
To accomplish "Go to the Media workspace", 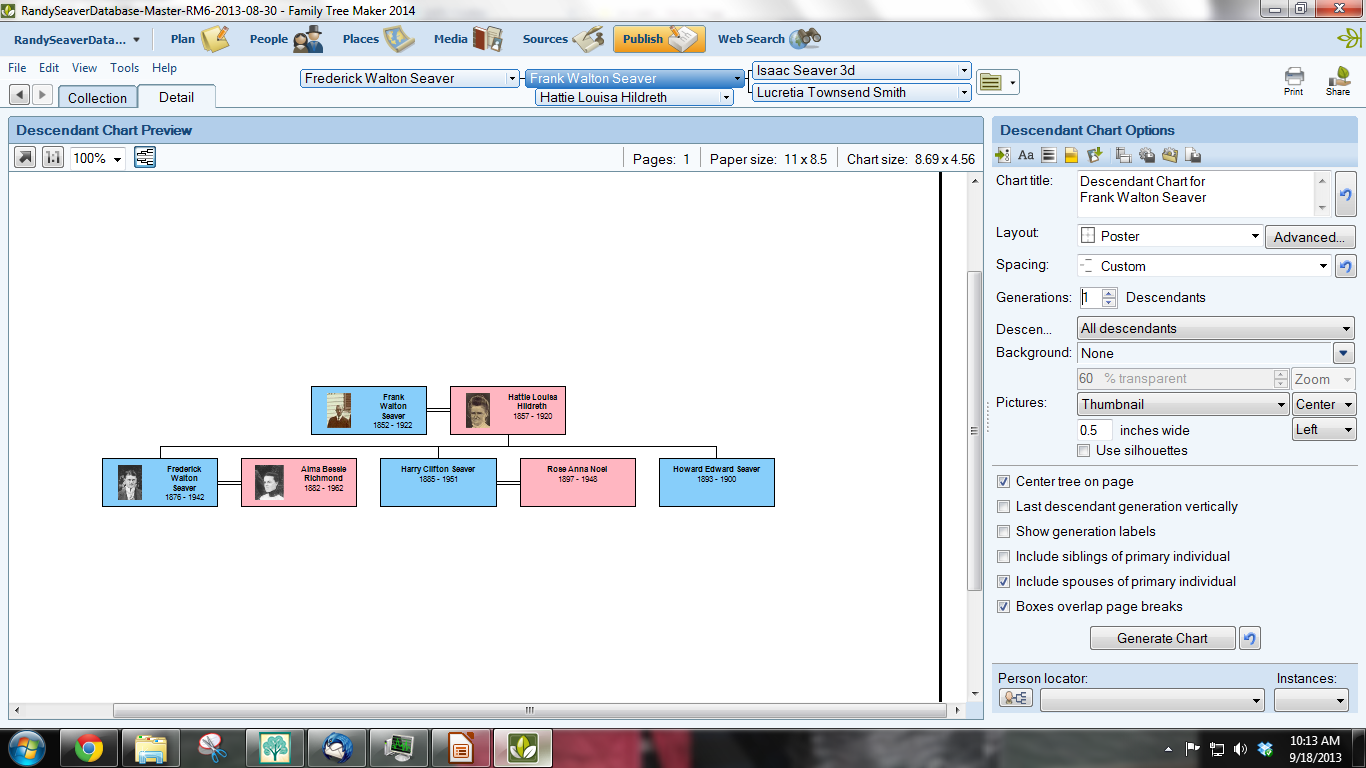I will pyautogui.click(x=468, y=39).
